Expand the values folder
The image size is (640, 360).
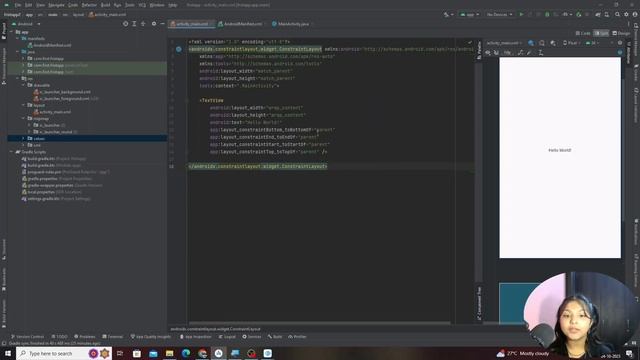pyautogui.click(x=24, y=139)
